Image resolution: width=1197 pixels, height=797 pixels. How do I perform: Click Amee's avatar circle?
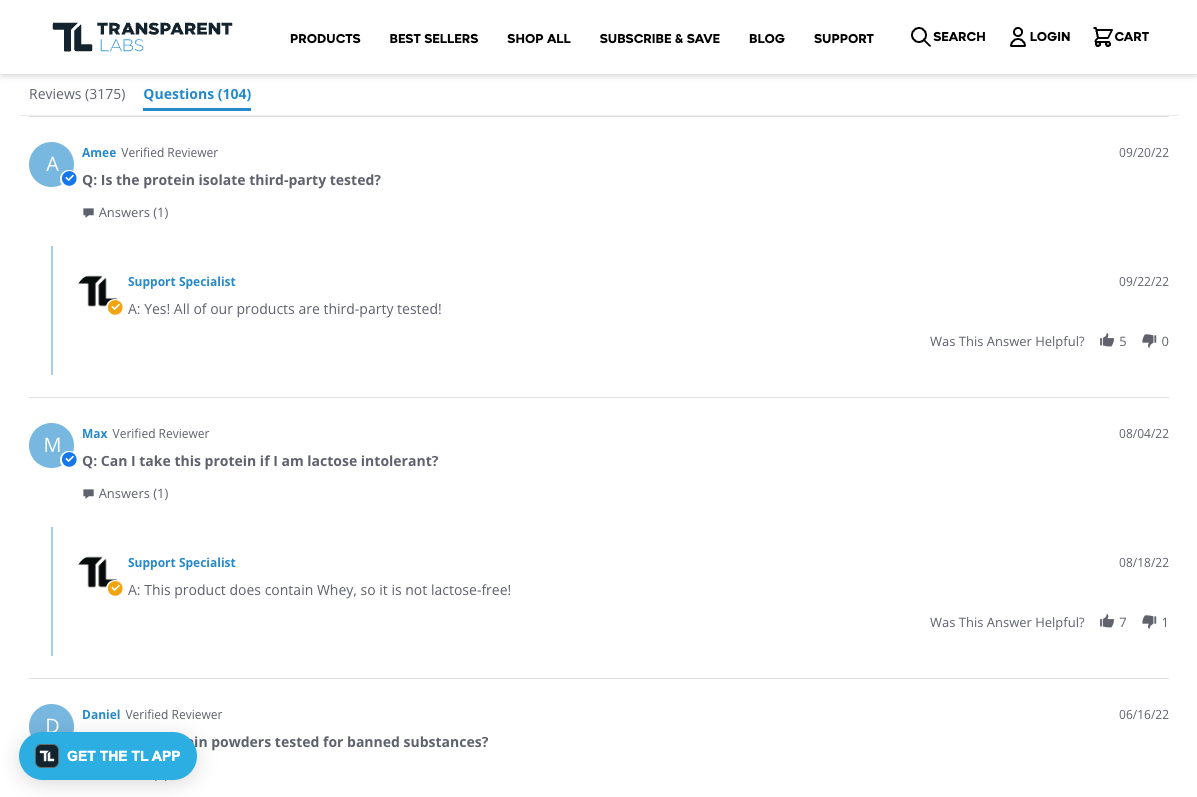tap(51, 164)
